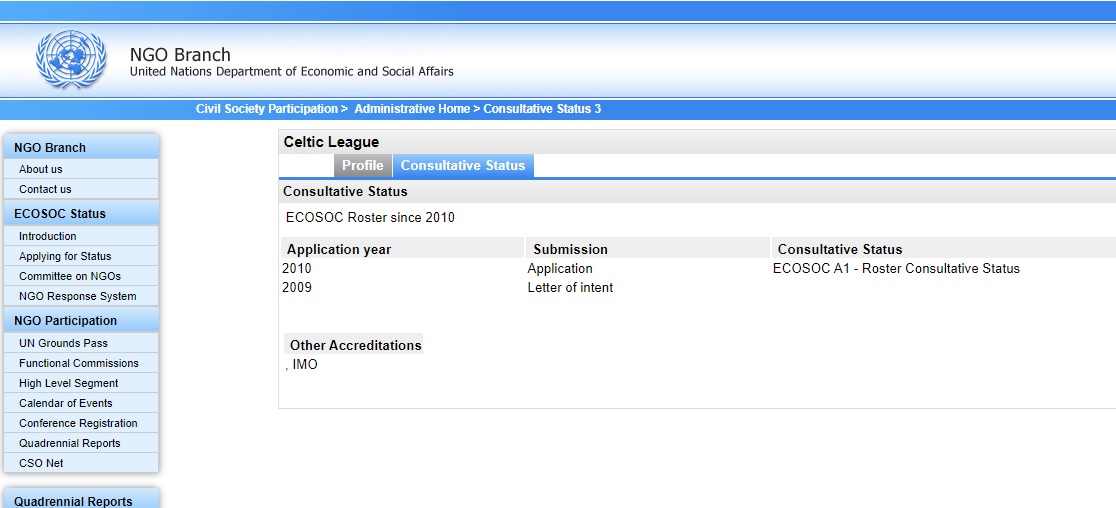Click Civil Society Participation breadcrumb
1116x508 pixels.
tap(267, 109)
